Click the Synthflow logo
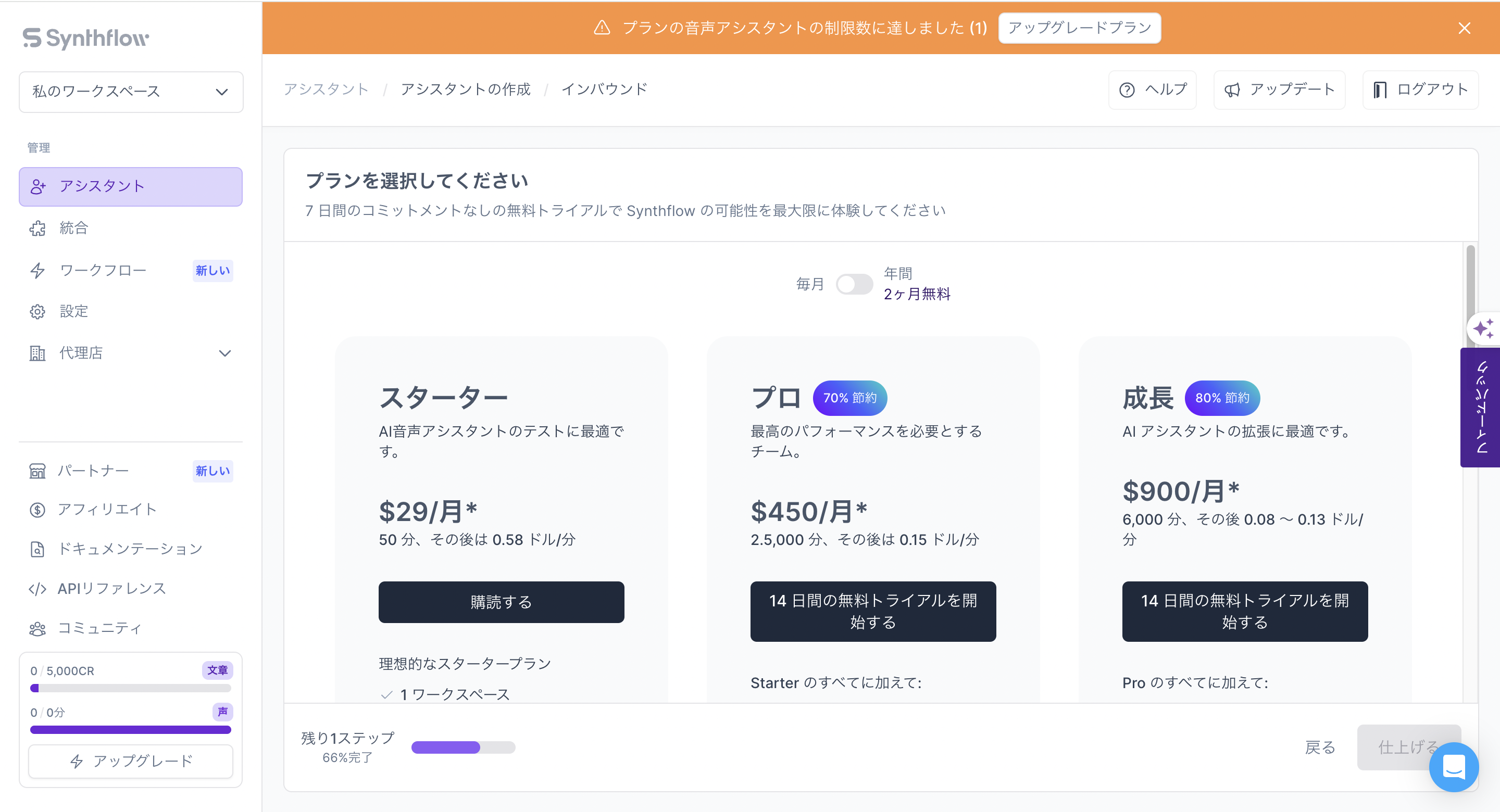 pyautogui.click(x=85, y=38)
